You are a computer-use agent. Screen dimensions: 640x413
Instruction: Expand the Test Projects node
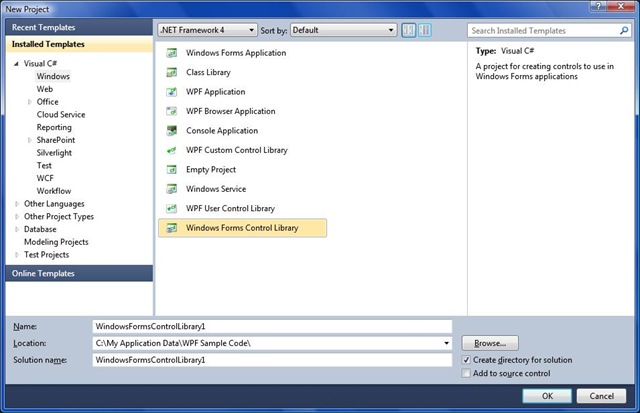click(17, 255)
